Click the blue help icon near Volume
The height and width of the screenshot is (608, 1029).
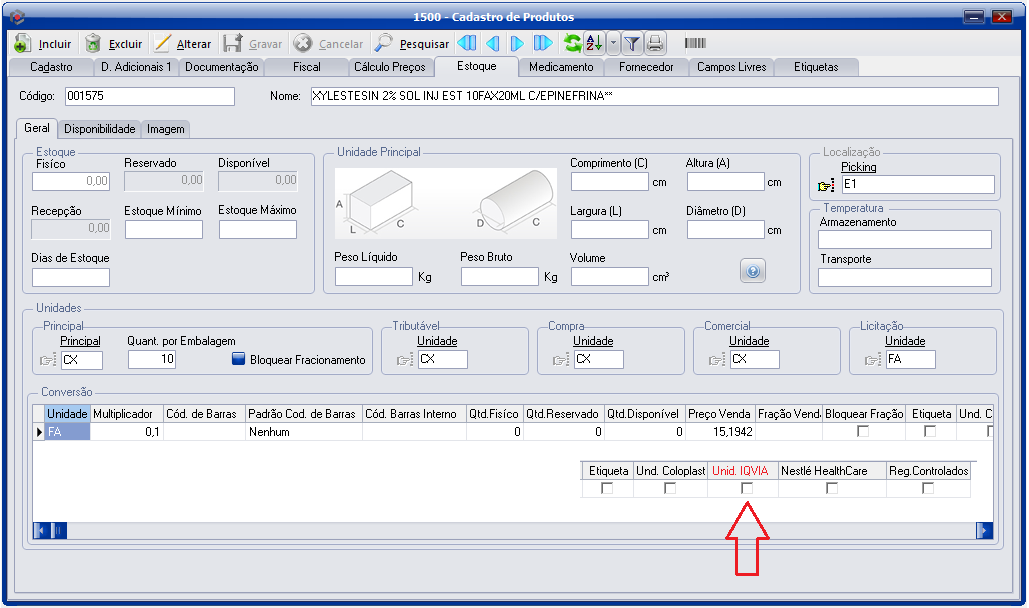point(754,270)
